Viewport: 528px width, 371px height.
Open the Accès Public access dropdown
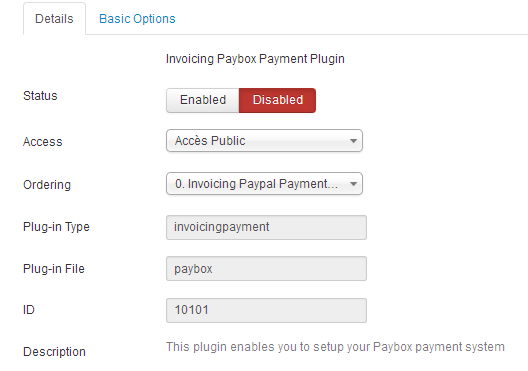264,141
